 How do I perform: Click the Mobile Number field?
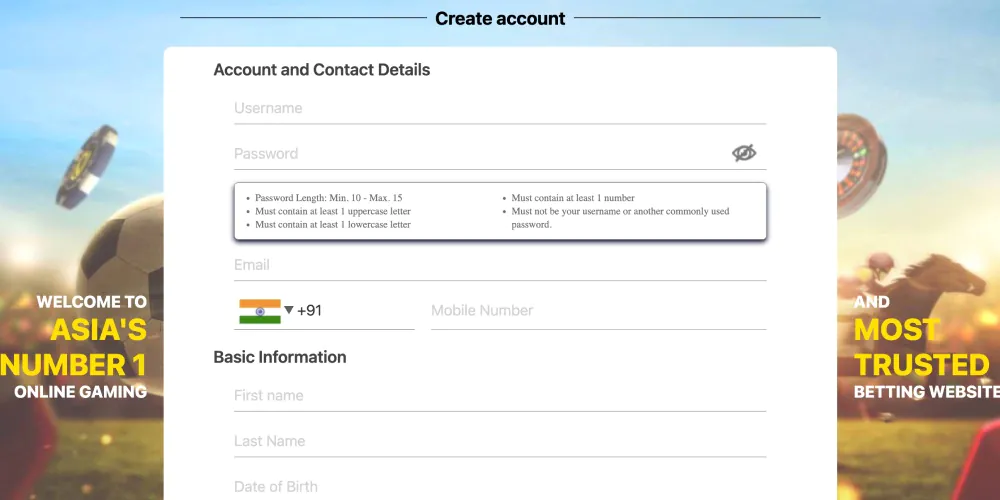[x=598, y=311]
